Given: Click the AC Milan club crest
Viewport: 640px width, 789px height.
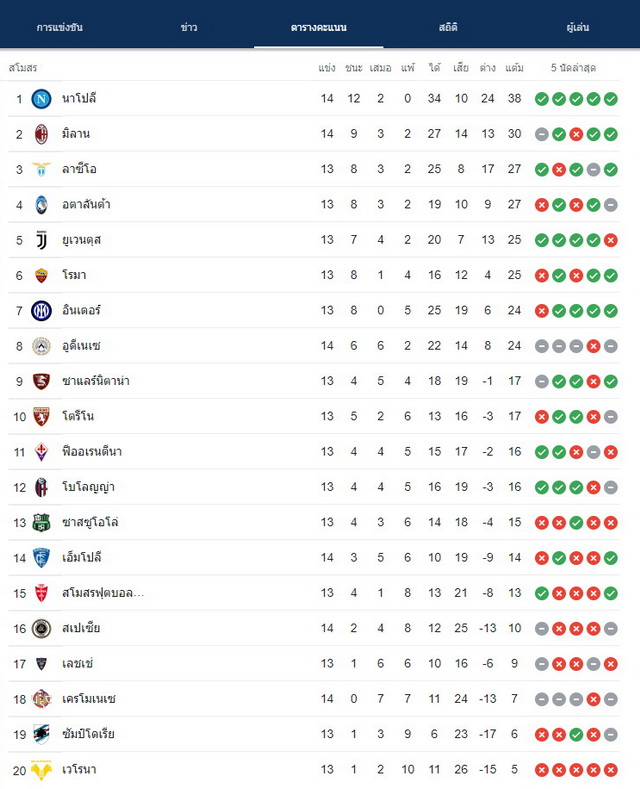Looking at the screenshot, I should [41, 134].
